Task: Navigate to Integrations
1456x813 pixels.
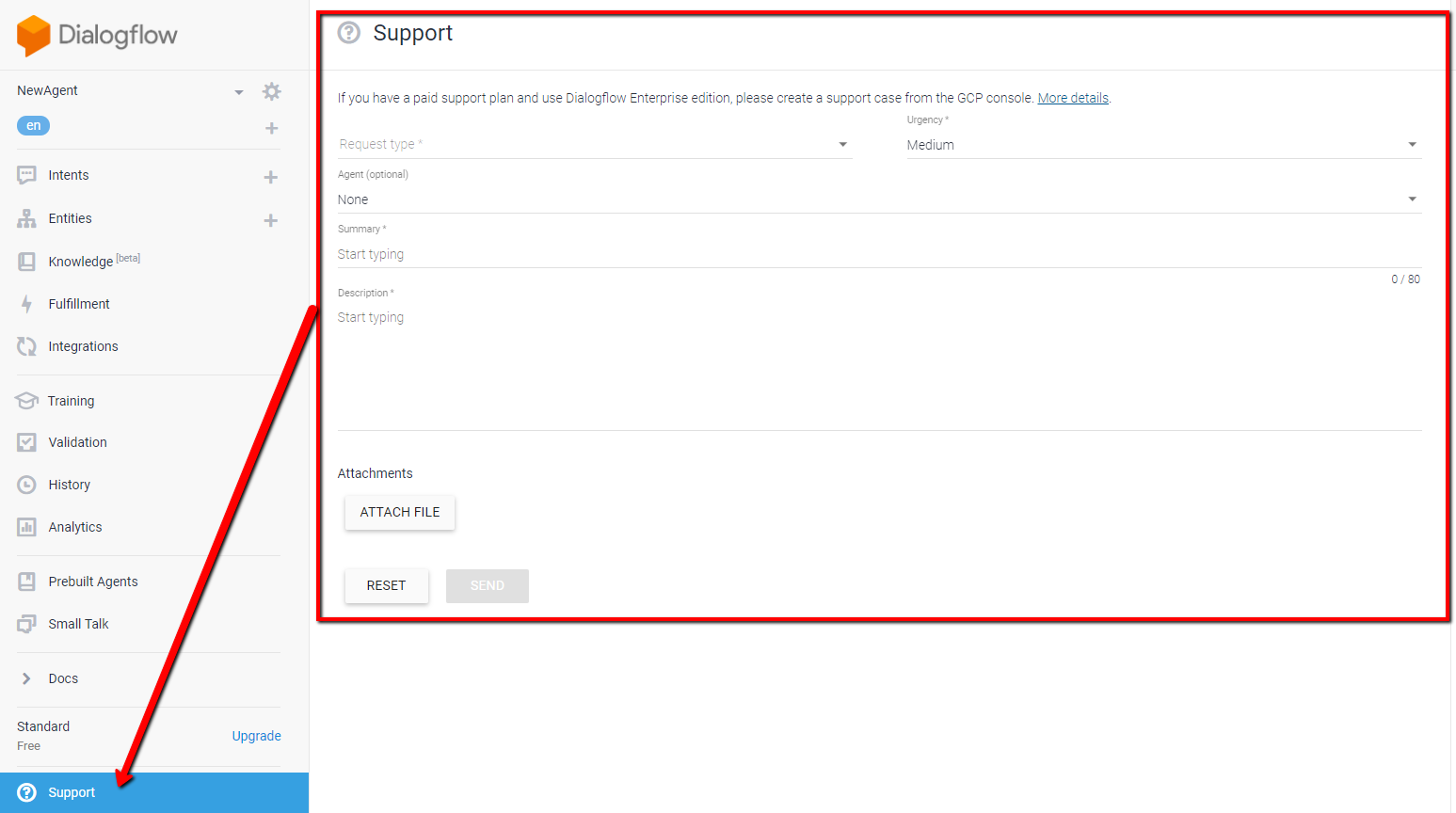Action: 84,346
